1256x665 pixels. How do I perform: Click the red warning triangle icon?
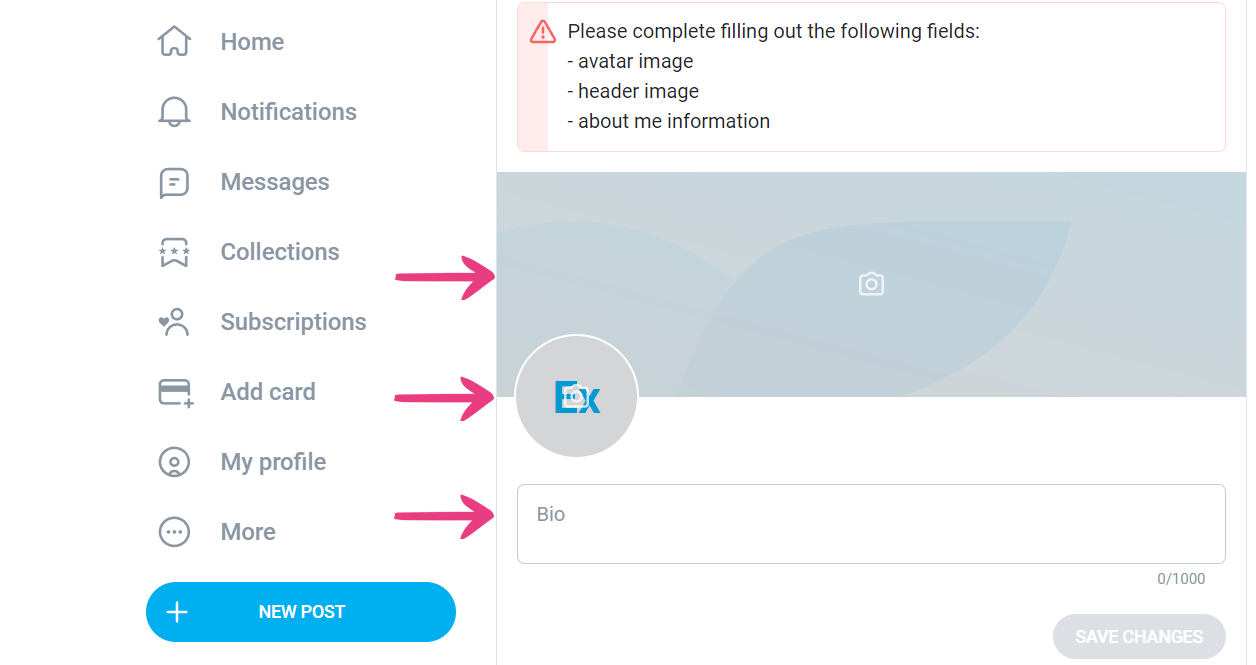[x=543, y=32]
